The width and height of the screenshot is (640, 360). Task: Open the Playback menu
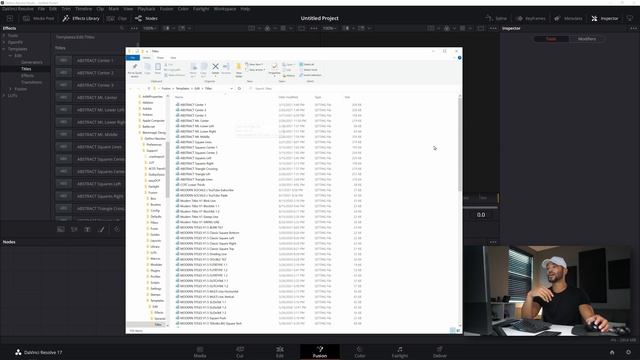pyautogui.click(x=146, y=9)
